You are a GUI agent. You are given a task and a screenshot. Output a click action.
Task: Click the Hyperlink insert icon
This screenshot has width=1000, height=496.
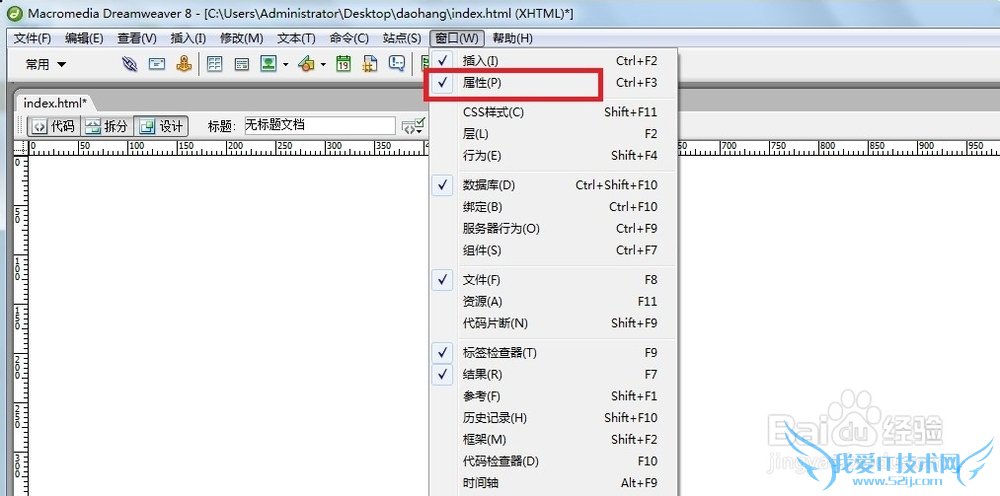tap(130, 64)
